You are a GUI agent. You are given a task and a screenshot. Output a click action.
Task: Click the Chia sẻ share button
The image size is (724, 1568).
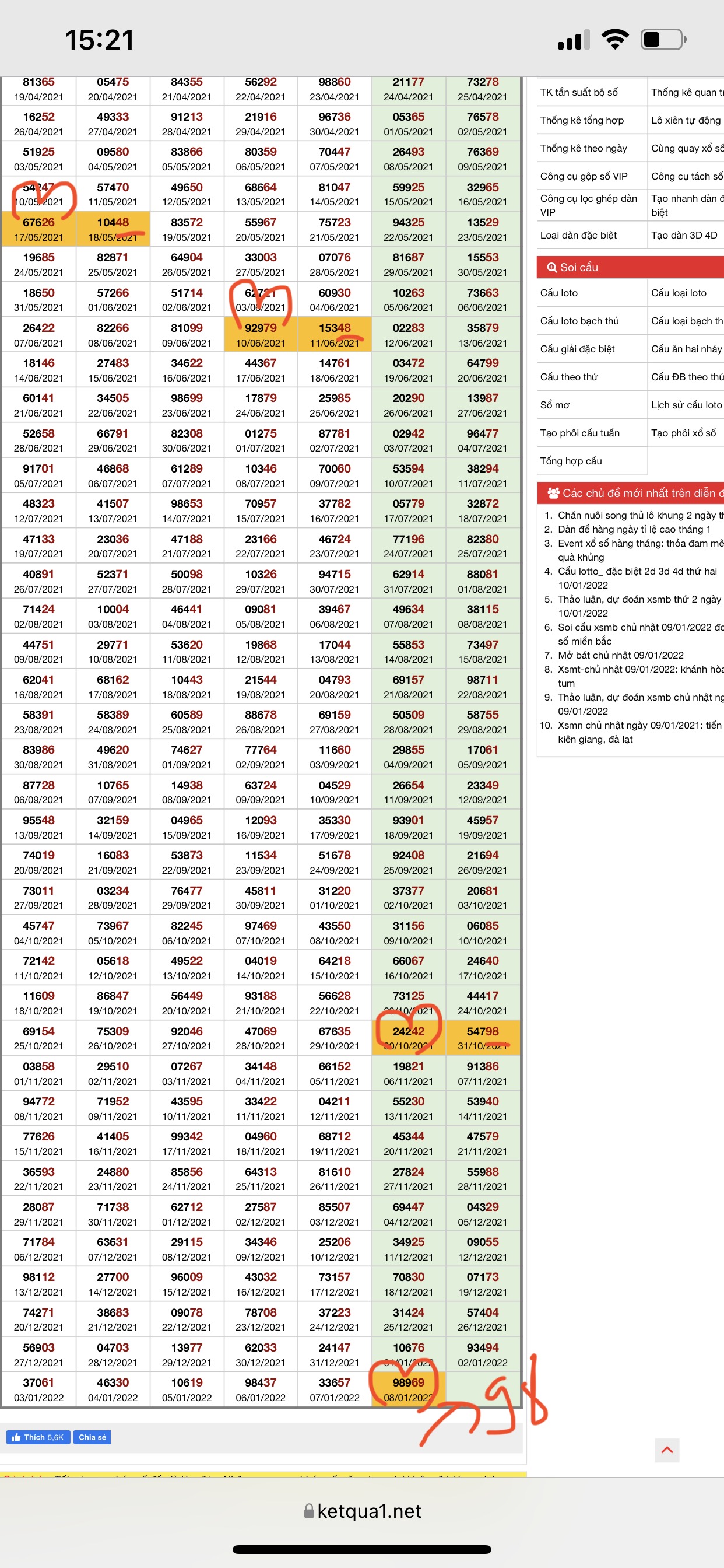[x=92, y=1437]
